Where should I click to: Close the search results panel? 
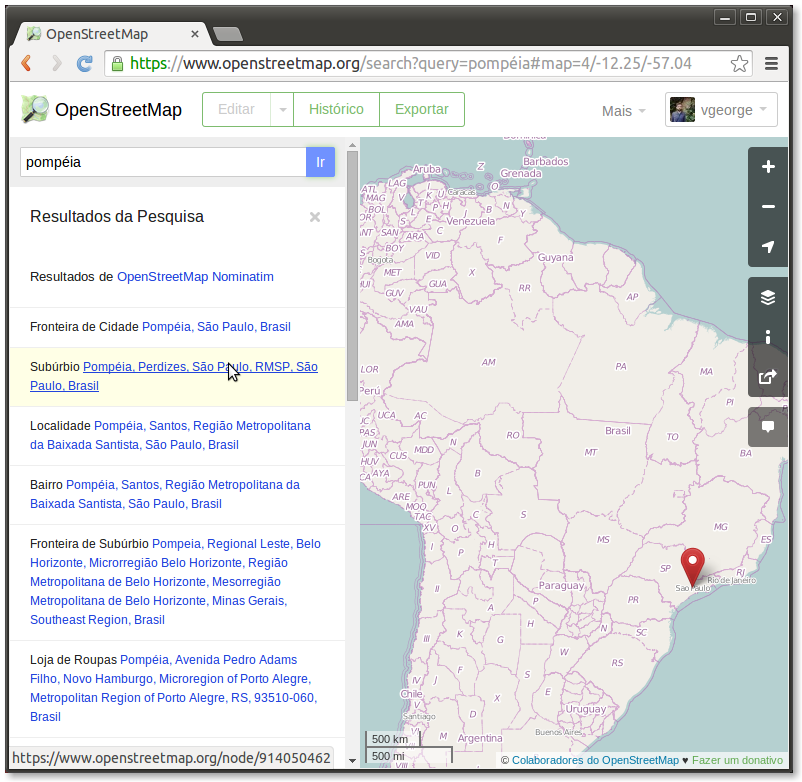pos(315,217)
